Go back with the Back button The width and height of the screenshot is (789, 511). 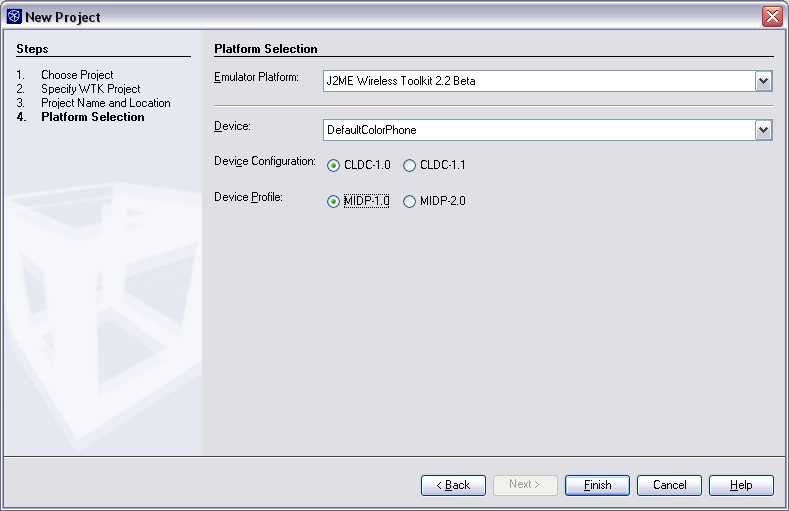pos(453,485)
